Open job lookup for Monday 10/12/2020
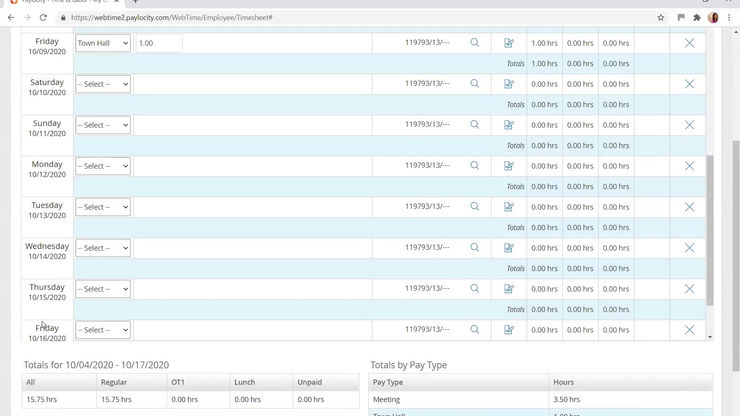Screen dimensions: 740x416 (475, 166)
